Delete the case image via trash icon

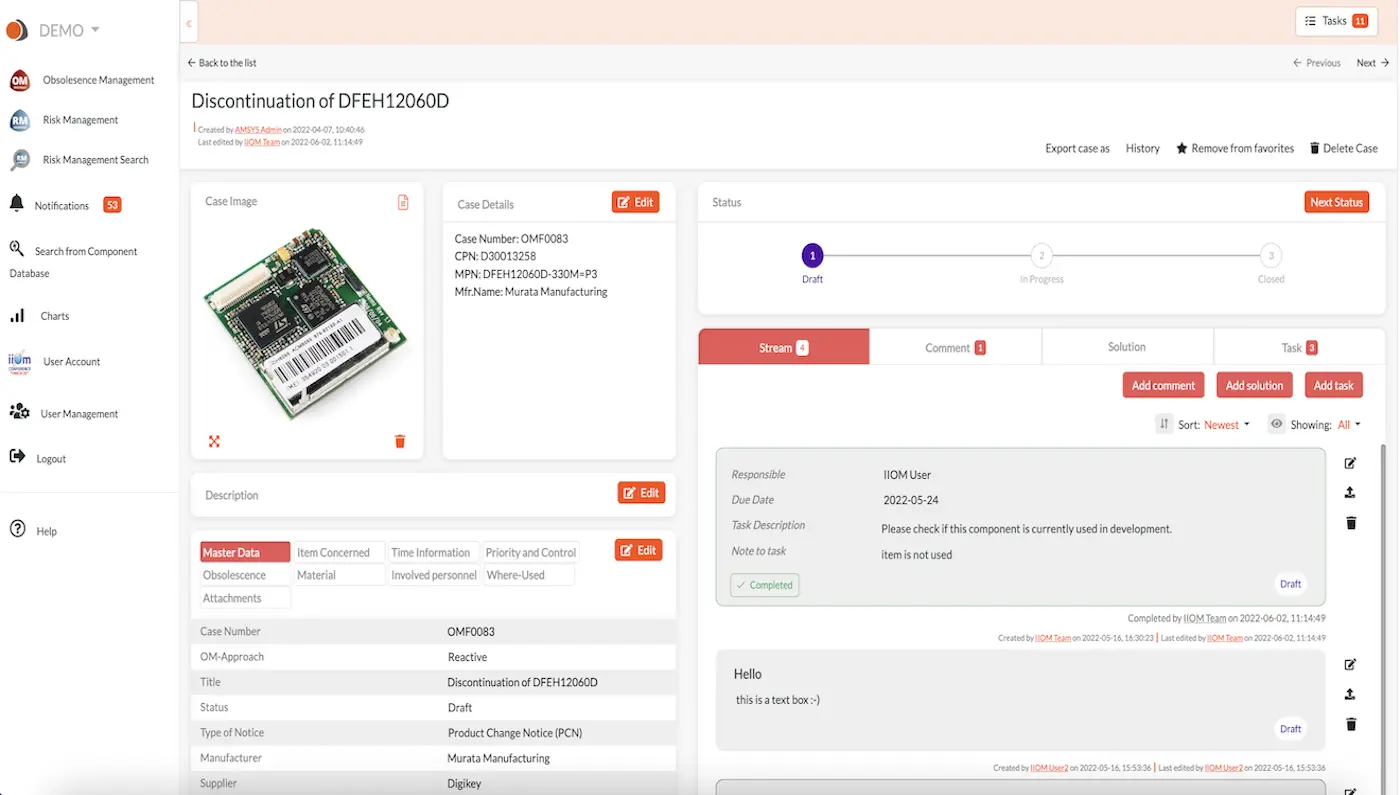point(399,440)
